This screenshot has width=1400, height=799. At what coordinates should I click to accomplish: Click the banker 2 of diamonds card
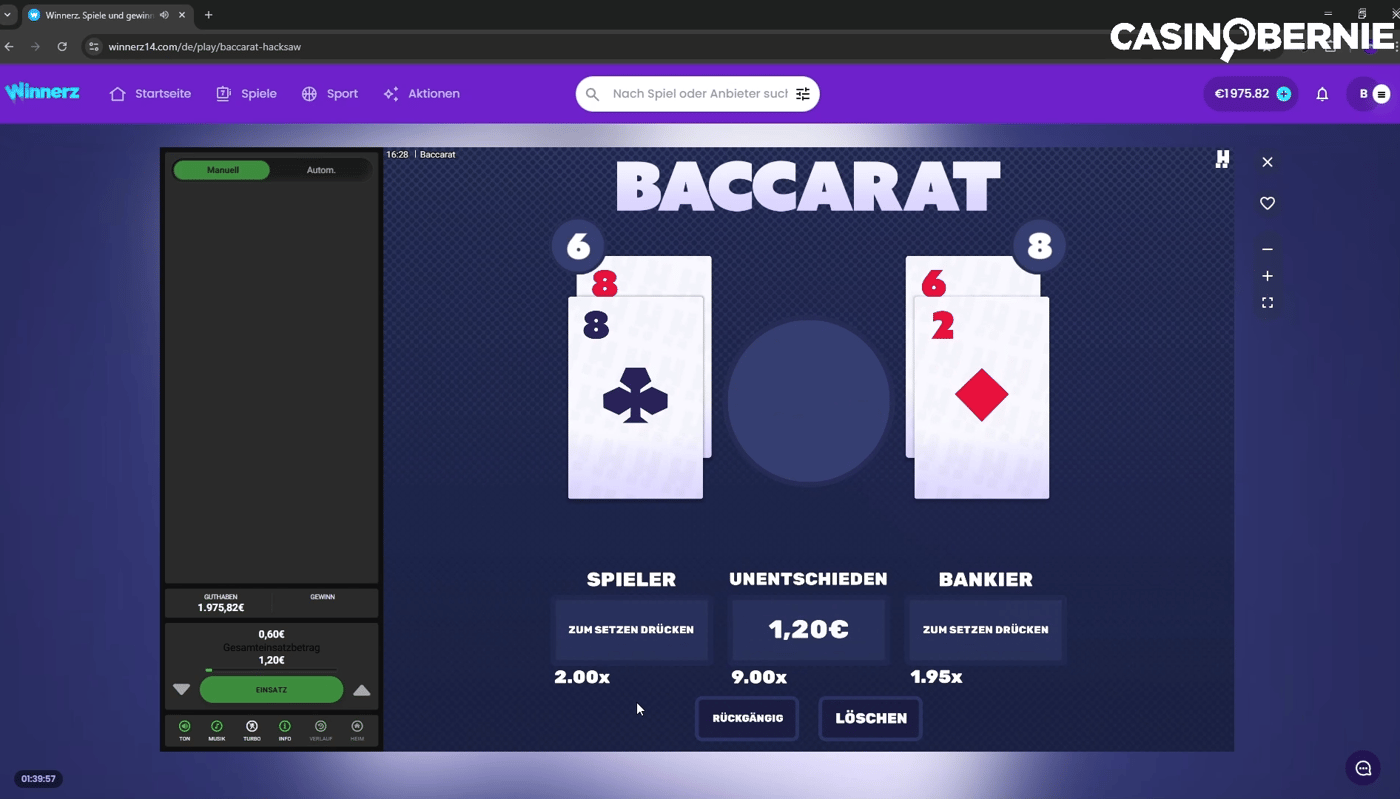981,397
